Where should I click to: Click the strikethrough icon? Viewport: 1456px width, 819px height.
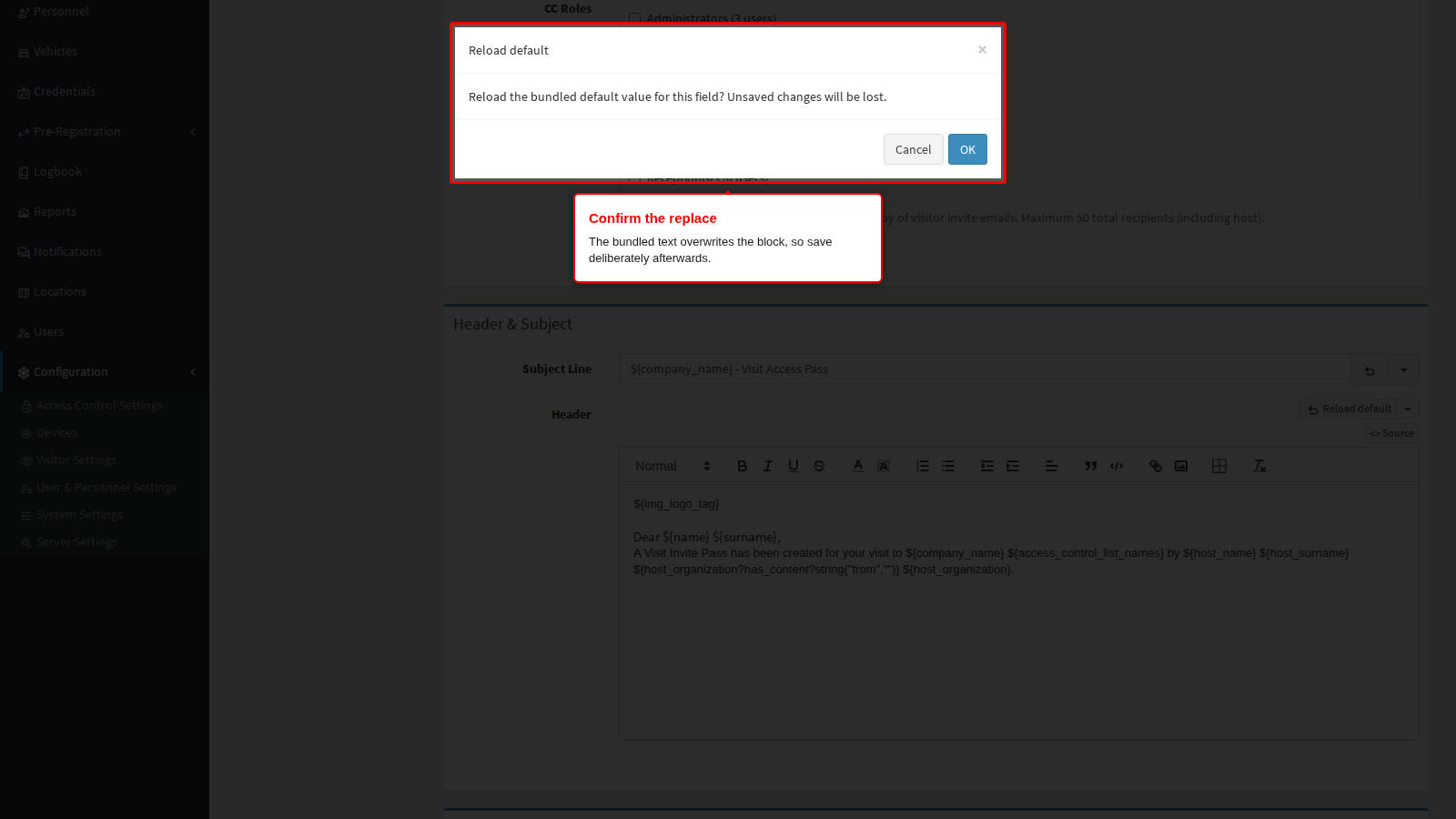coord(819,466)
